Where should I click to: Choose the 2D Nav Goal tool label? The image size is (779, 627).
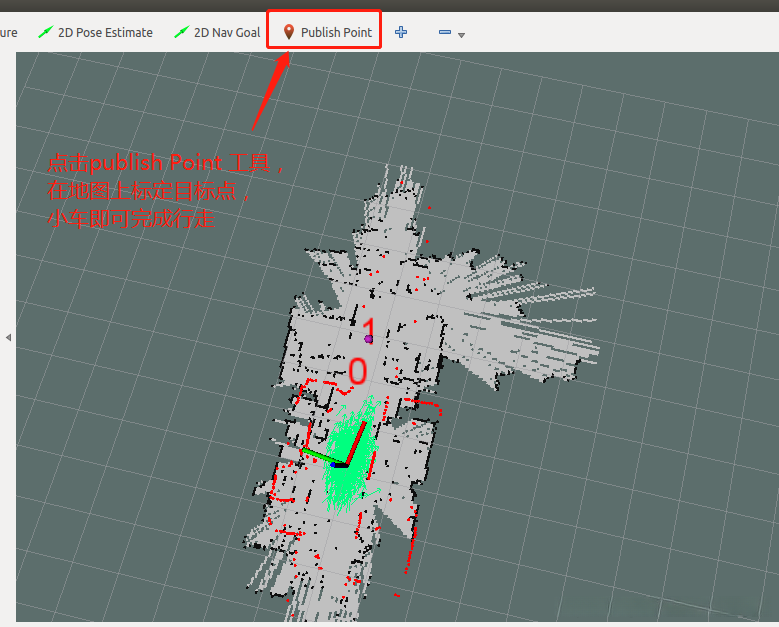pos(227,32)
